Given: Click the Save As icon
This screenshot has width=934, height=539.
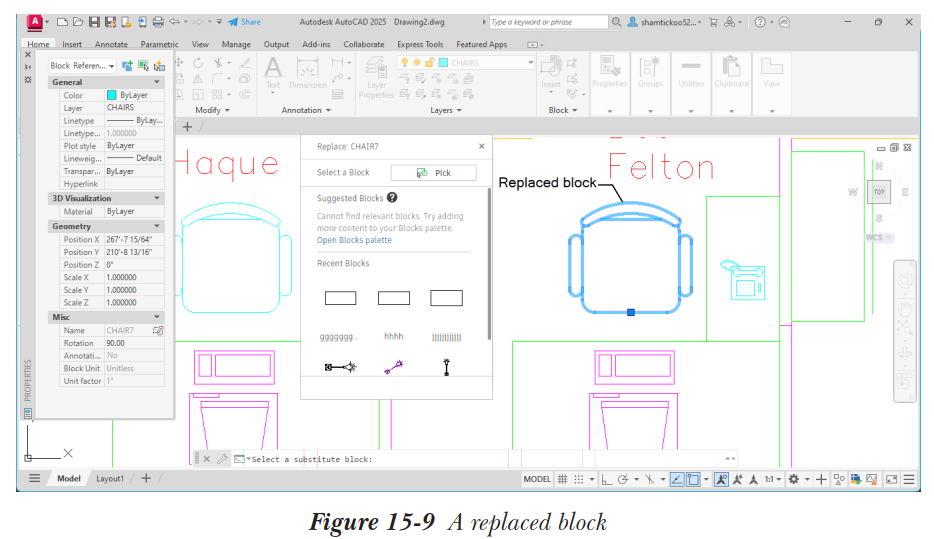Looking at the screenshot, I should tap(110, 22).
